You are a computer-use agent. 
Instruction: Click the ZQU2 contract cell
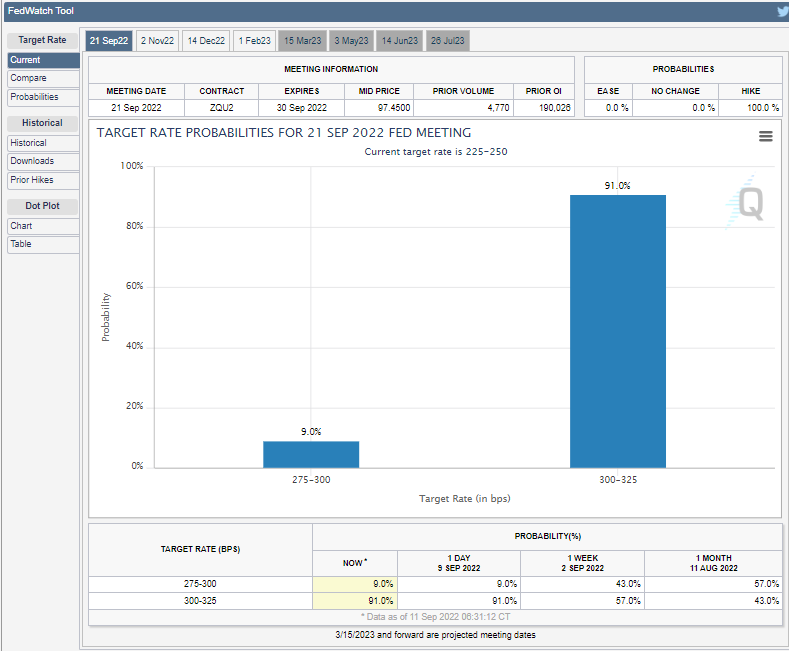pyautogui.click(x=221, y=108)
